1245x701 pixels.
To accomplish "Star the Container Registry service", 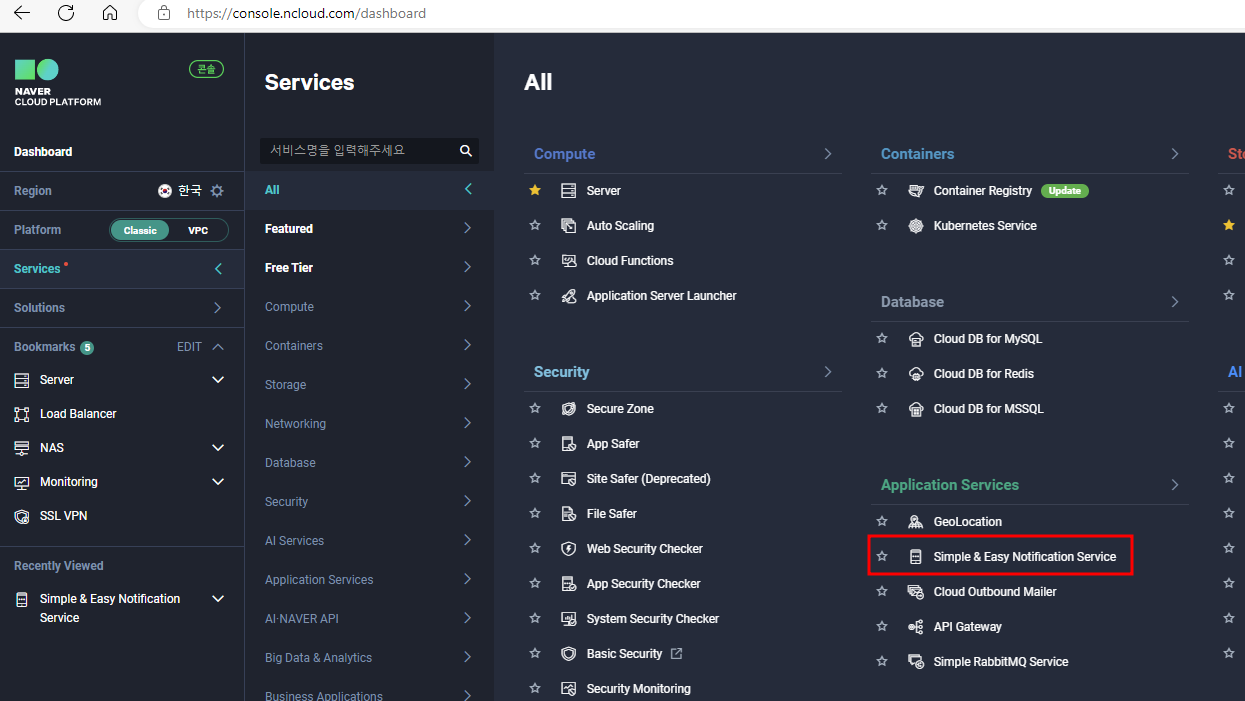I will click(882, 190).
